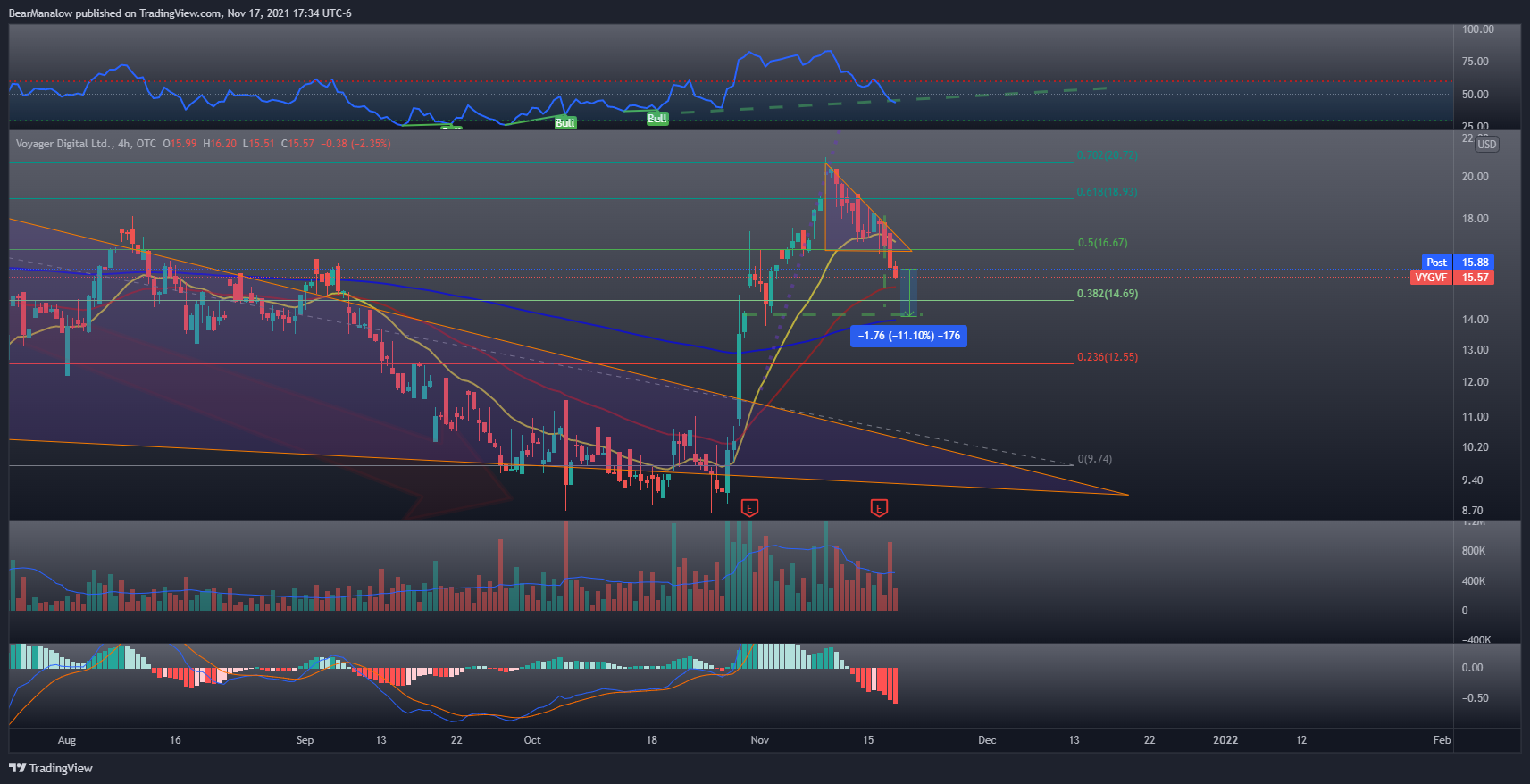
Task: Click the 100.00 RSI scale value
Action: click(1477, 29)
